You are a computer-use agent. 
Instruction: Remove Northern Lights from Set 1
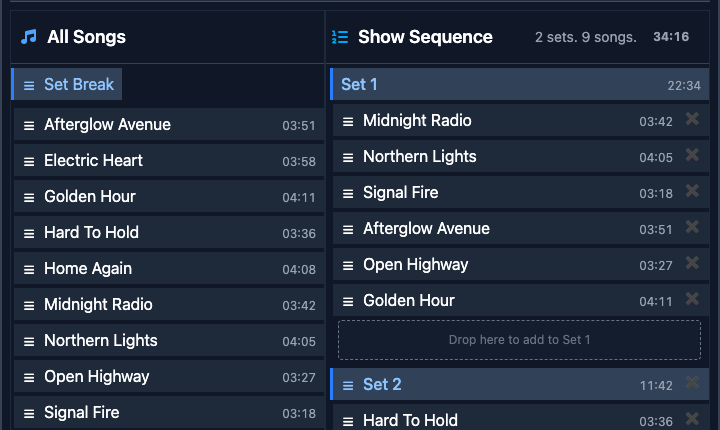pyautogui.click(x=692, y=156)
